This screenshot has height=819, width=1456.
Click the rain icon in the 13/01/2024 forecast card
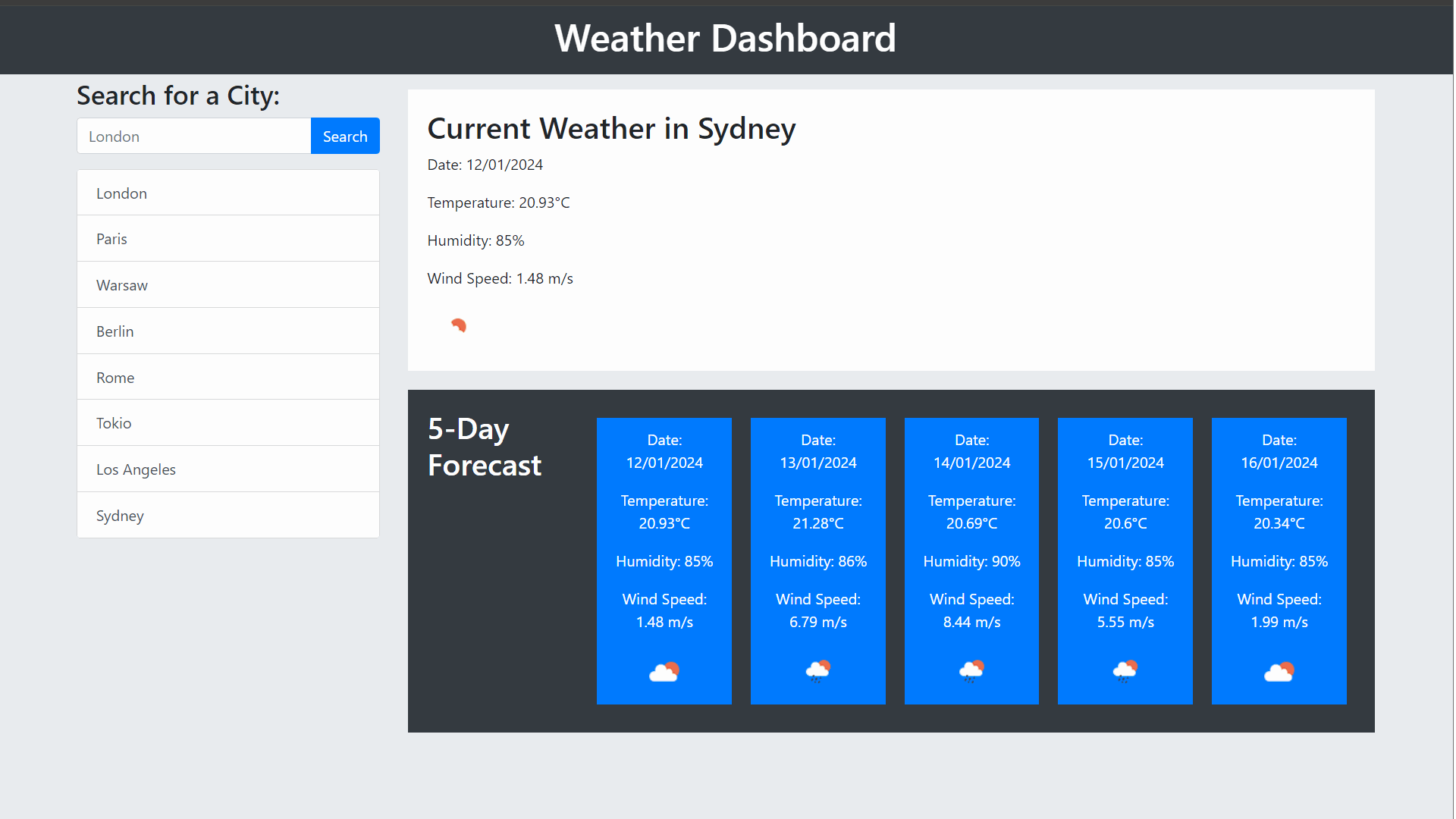click(817, 671)
